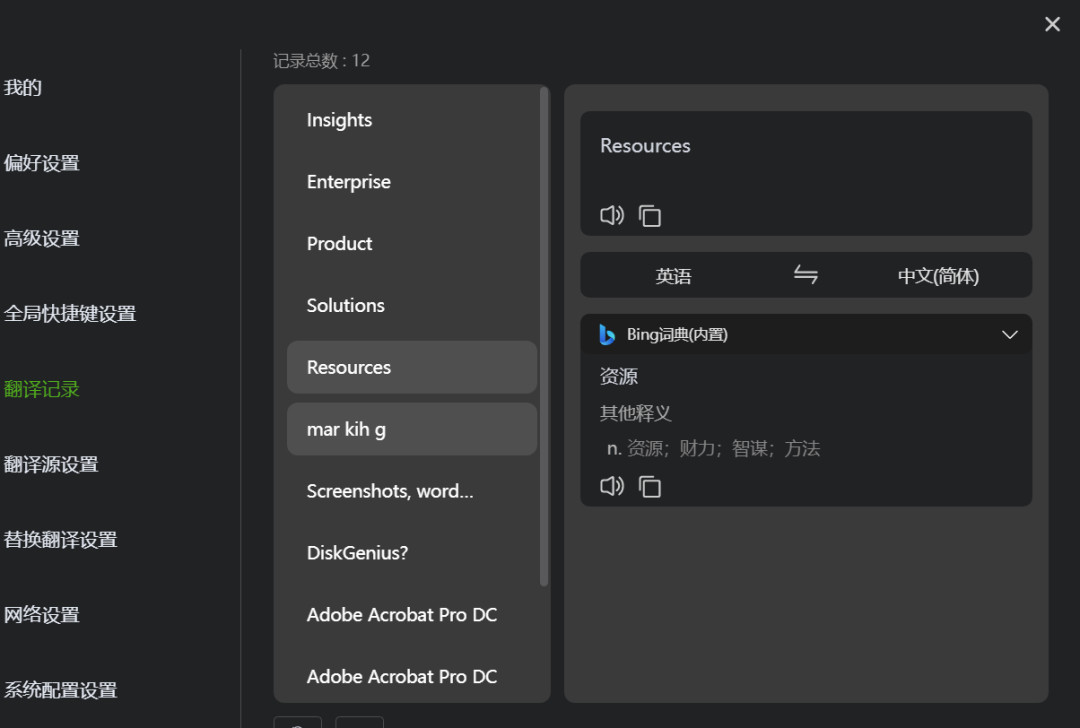Click the 资源 translation result text
The width and height of the screenshot is (1080, 728).
(x=619, y=376)
